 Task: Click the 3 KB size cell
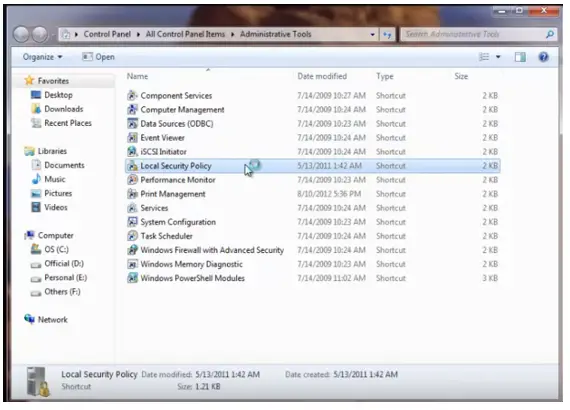(x=490, y=278)
